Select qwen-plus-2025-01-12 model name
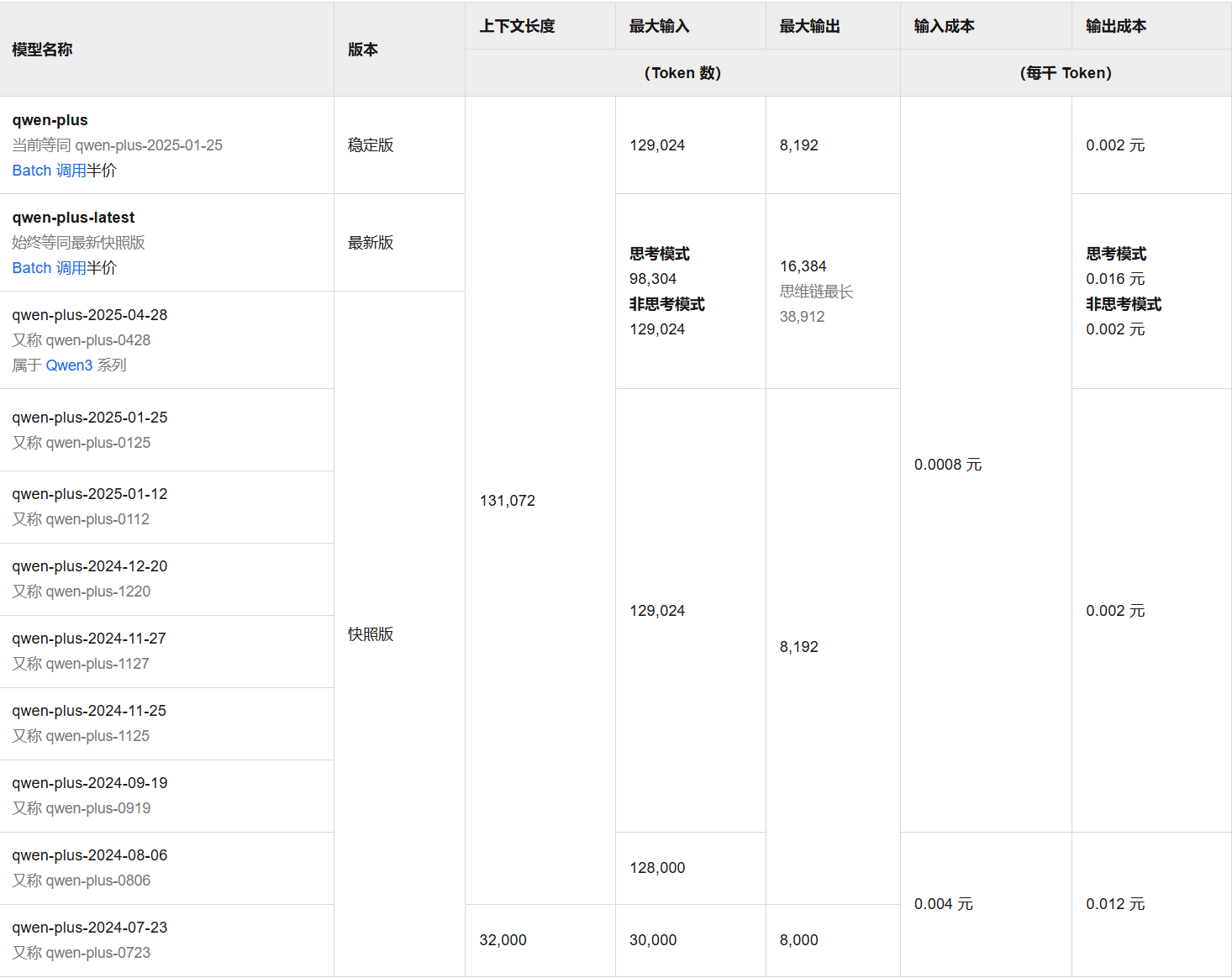This screenshot has width=1232, height=978. coord(90,494)
